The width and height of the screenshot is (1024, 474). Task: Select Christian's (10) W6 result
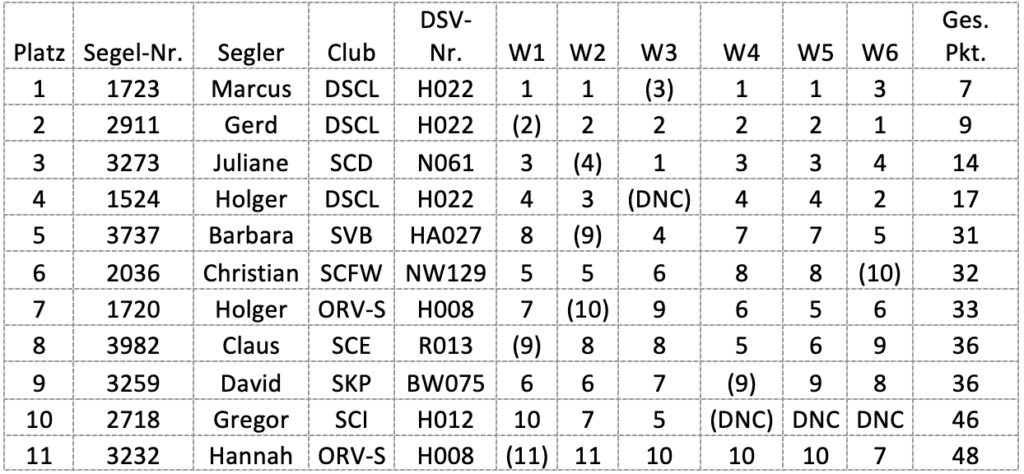tap(879, 272)
